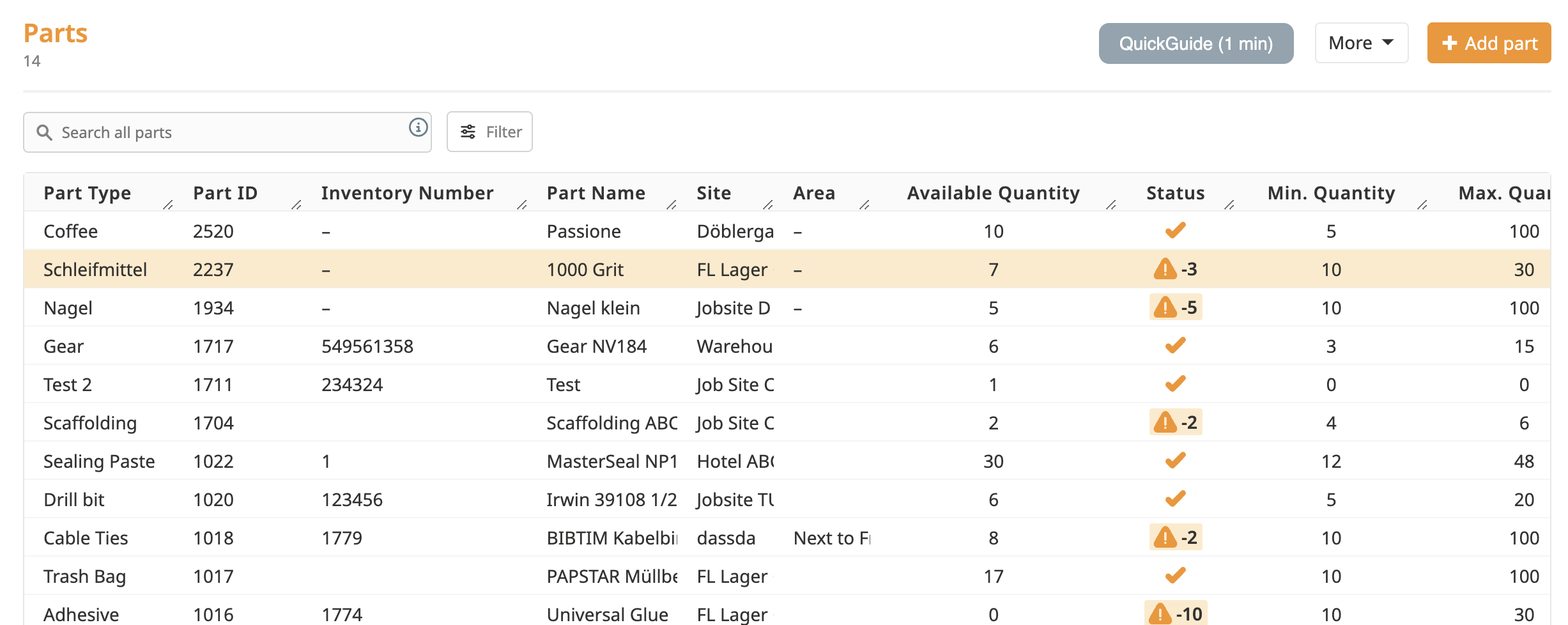The height and width of the screenshot is (625, 1568).
Task: Click warning icon on Cable Ties row
Action: [1165, 537]
